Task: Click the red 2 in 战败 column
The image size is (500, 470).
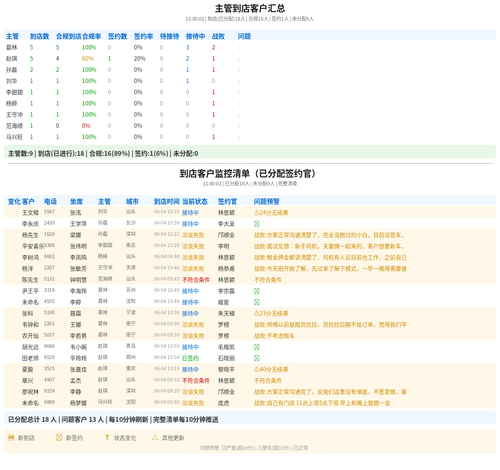Action: pos(213,47)
